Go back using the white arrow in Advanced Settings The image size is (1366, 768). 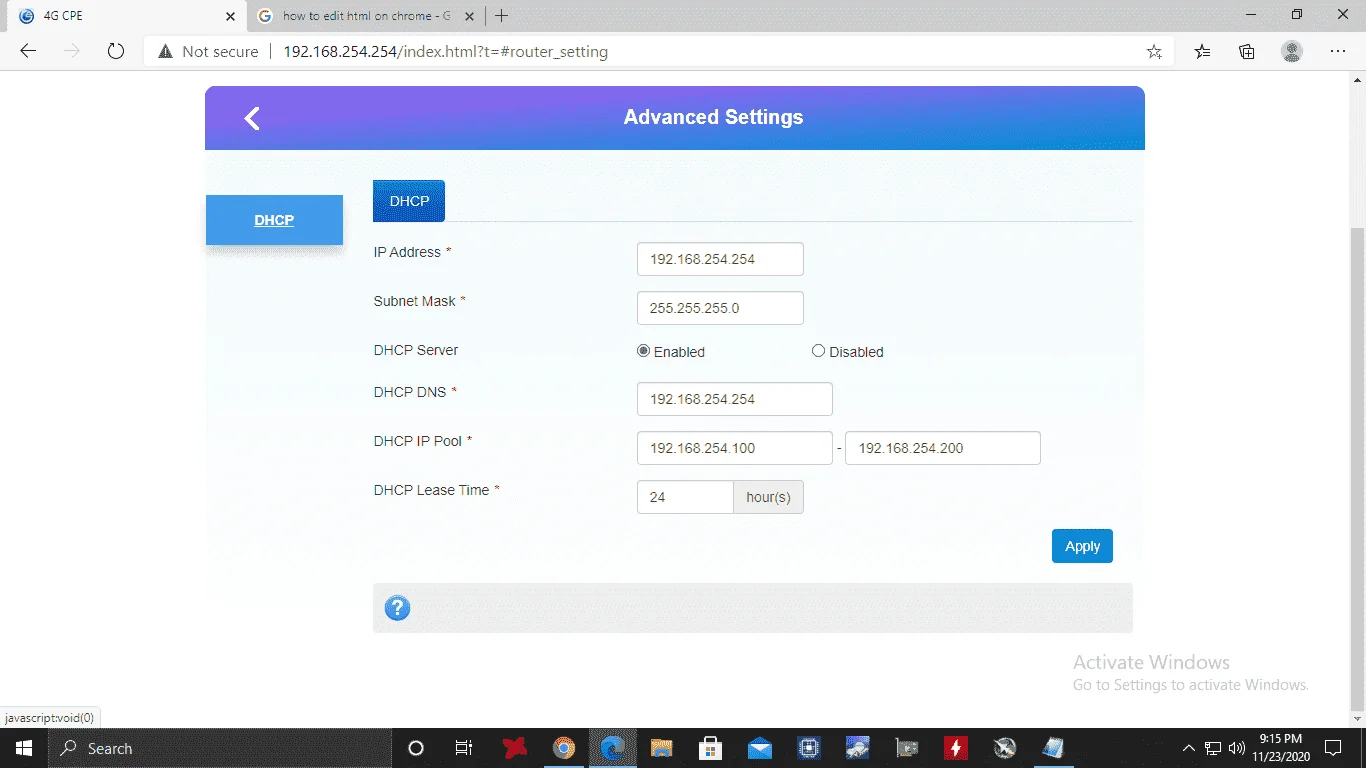click(x=252, y=118)
